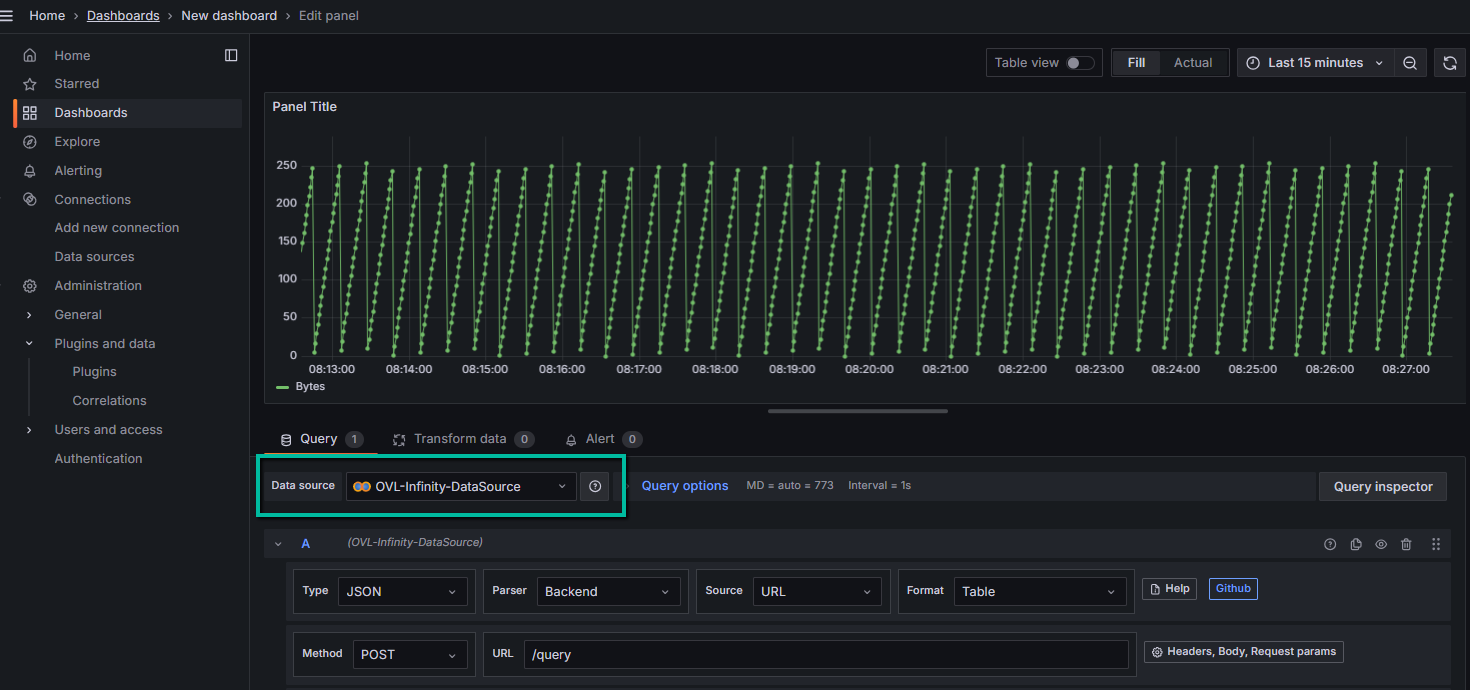This screenshot has width=1470, height=690.
Task: Expand the Method POST dropdown
Action: pos(410,654)
